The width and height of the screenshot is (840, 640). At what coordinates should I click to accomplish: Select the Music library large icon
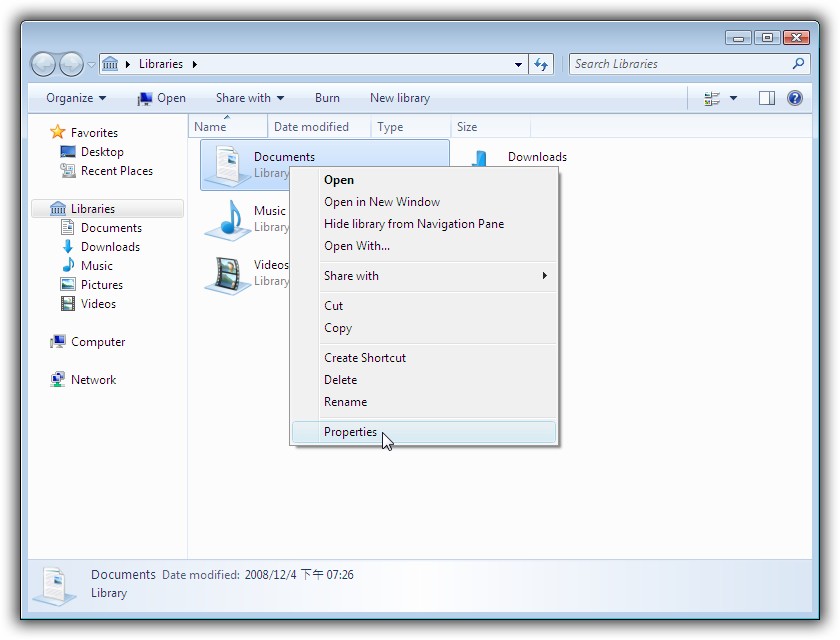228,220
